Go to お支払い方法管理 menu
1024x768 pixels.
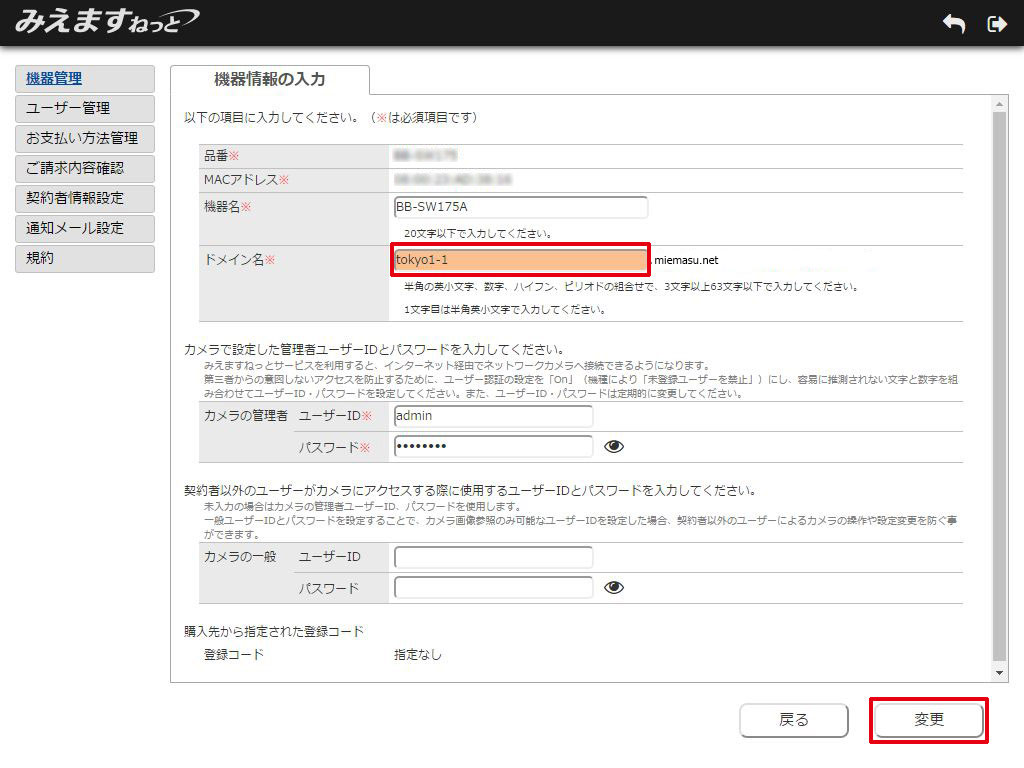tap(85, 139)
